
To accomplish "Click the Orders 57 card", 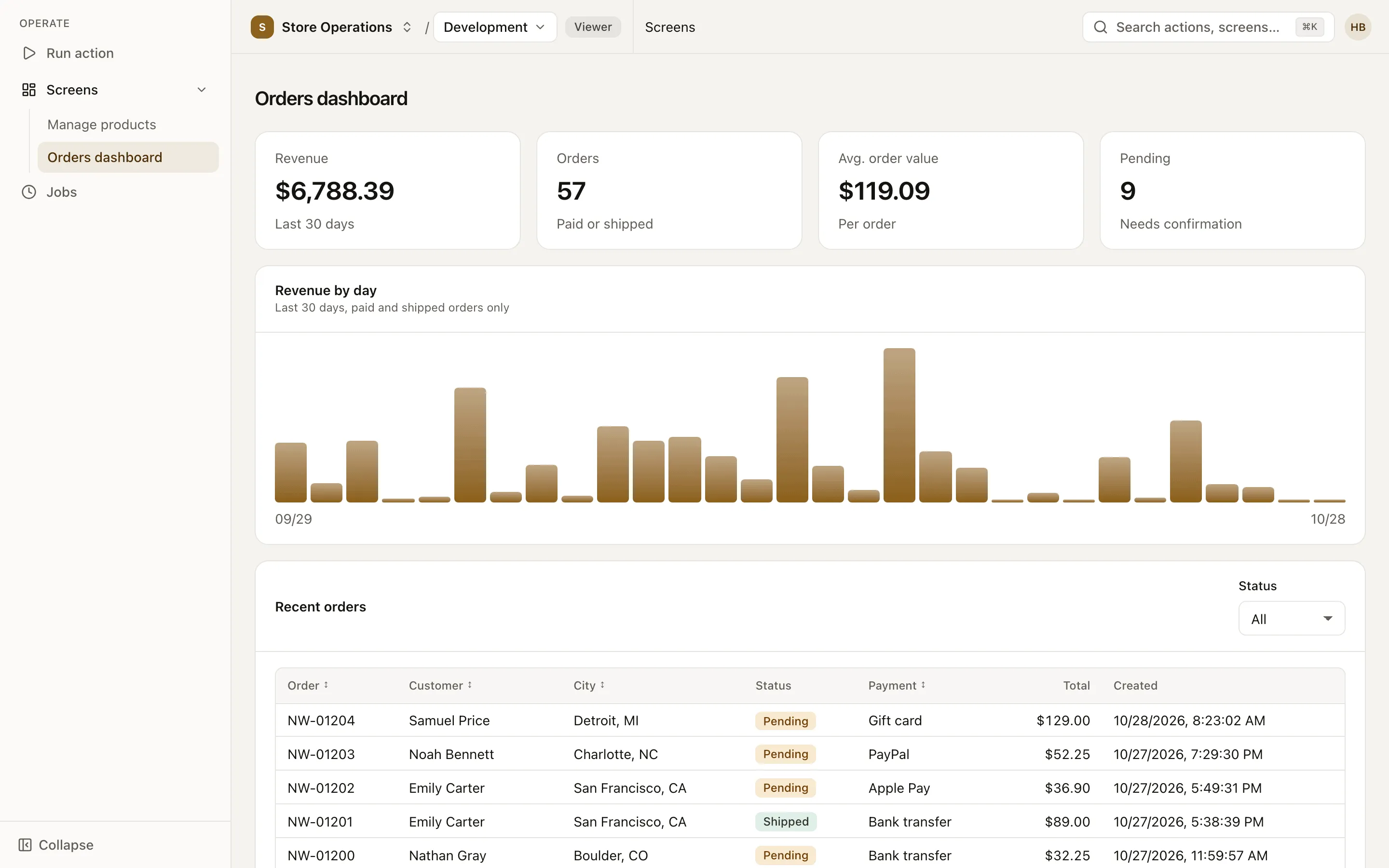I will tap(669, 190).
